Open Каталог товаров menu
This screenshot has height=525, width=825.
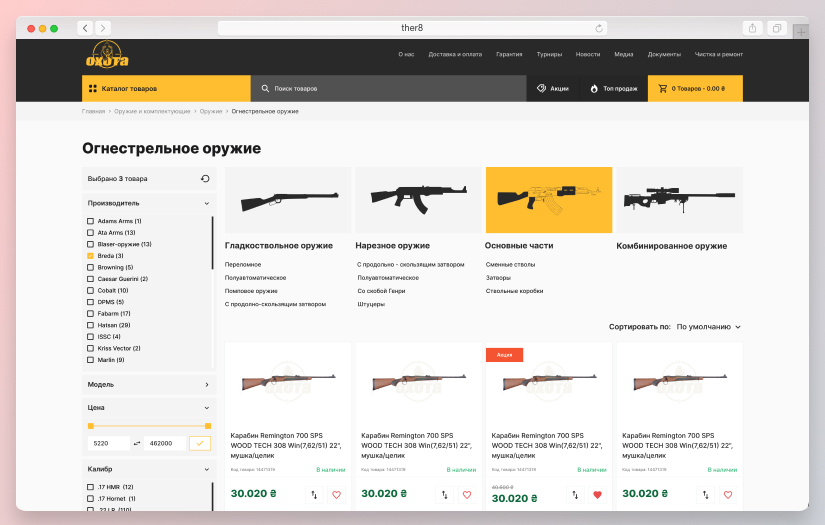pos(166,88)
